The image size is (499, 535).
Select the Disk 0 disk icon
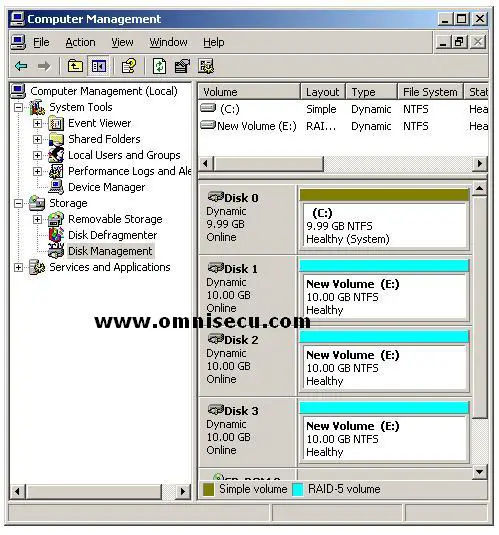215,197
